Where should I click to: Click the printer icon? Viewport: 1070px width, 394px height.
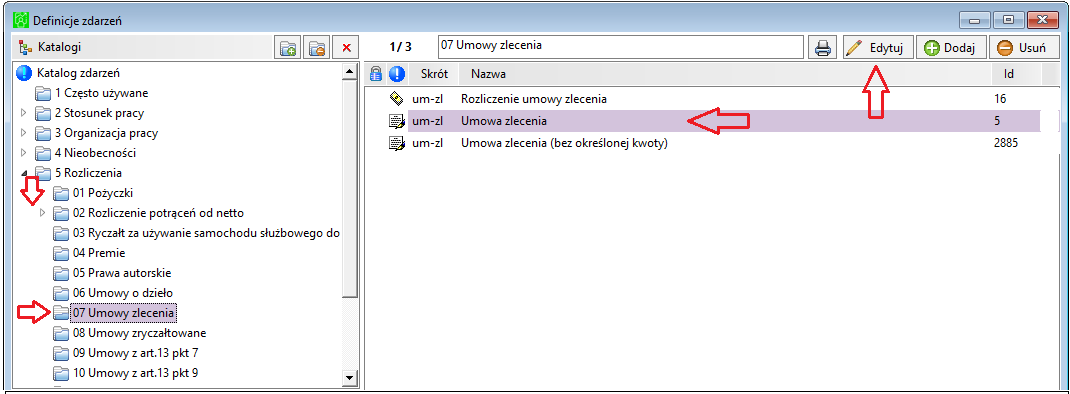[823, 48]
